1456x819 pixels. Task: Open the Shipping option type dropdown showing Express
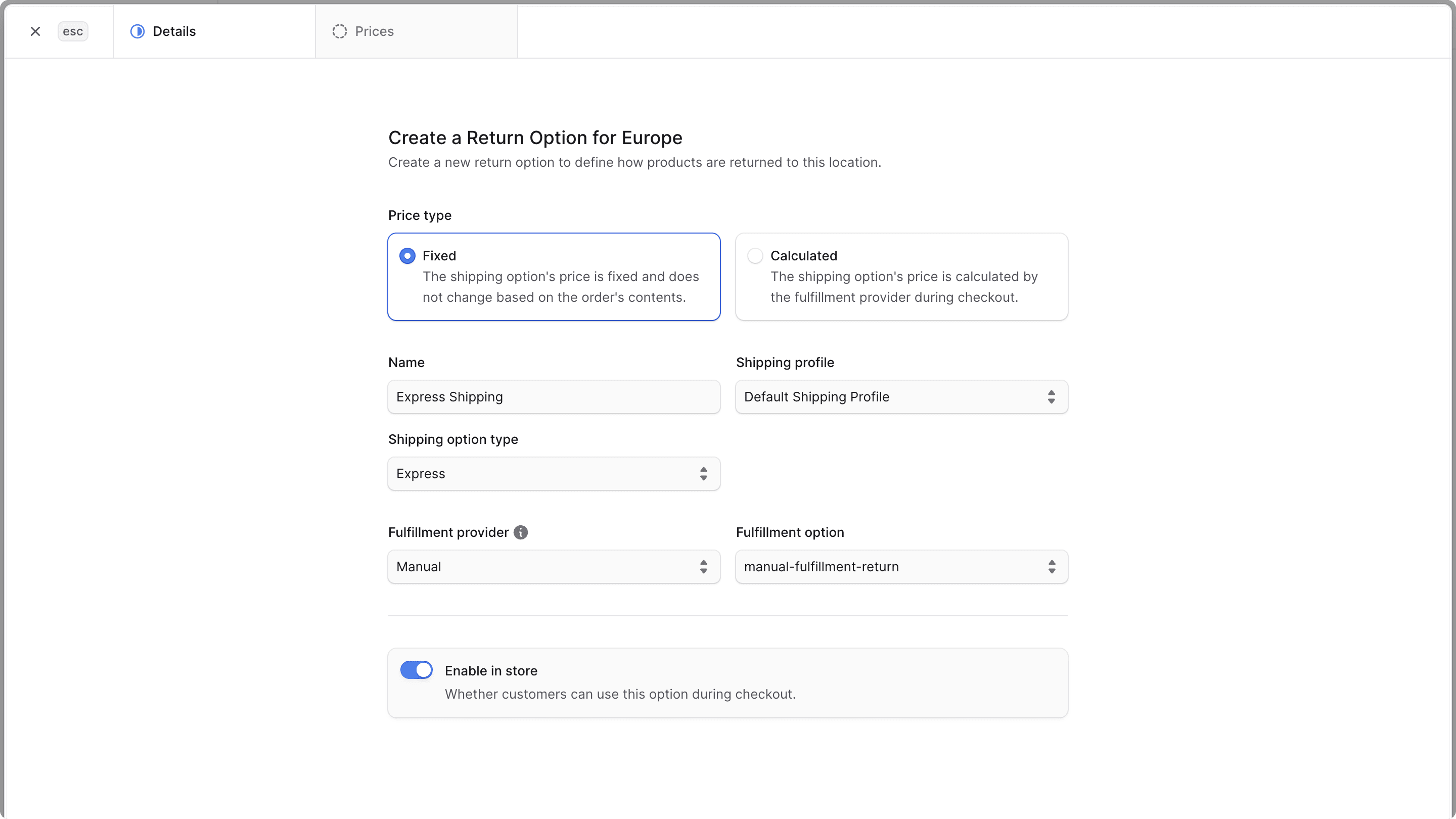(x=554, y=474)
